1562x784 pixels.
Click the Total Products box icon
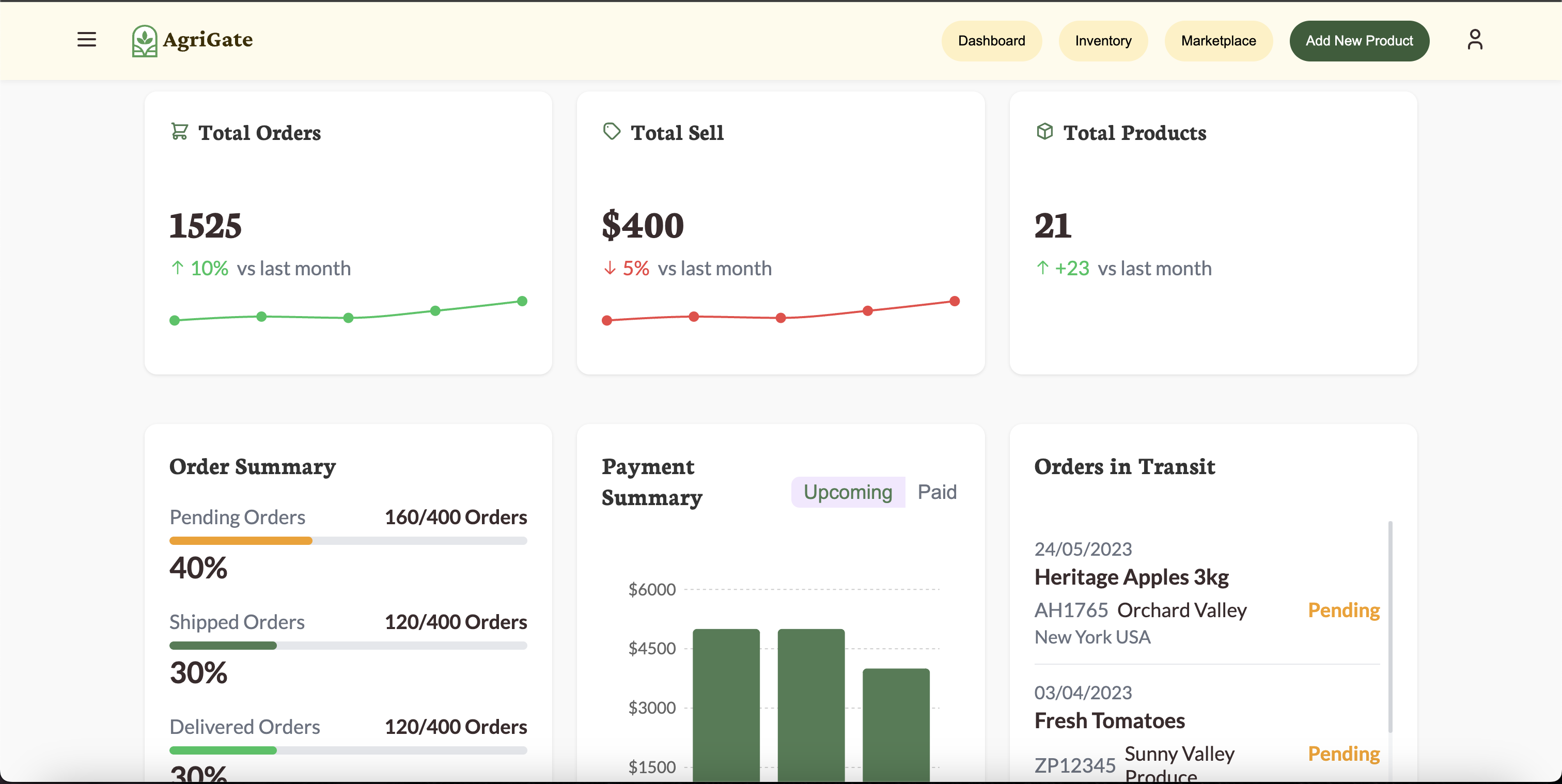(x=1044, y=131)
